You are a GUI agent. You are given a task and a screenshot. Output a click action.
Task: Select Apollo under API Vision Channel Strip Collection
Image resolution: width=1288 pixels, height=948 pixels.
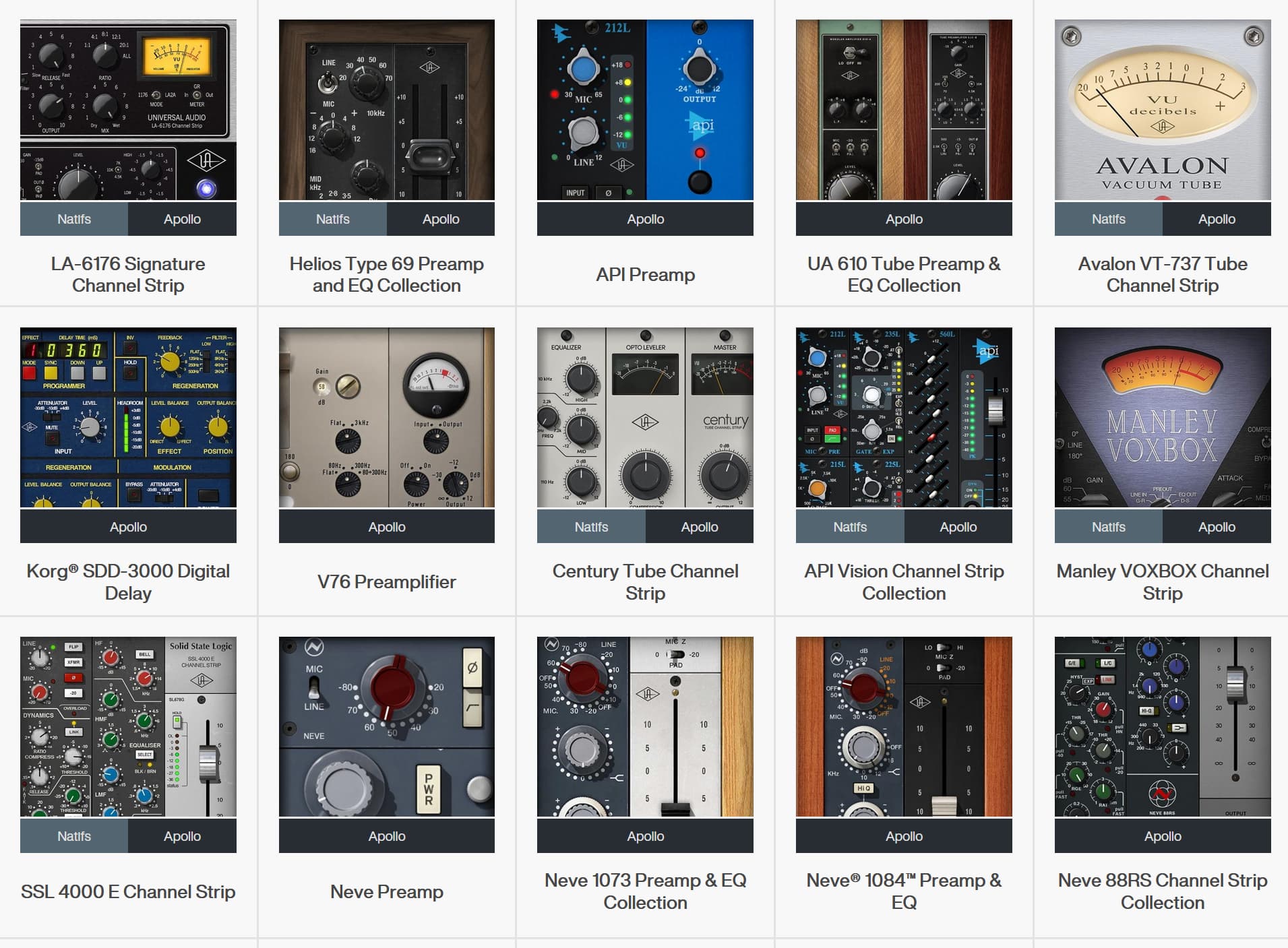(958, 527)
